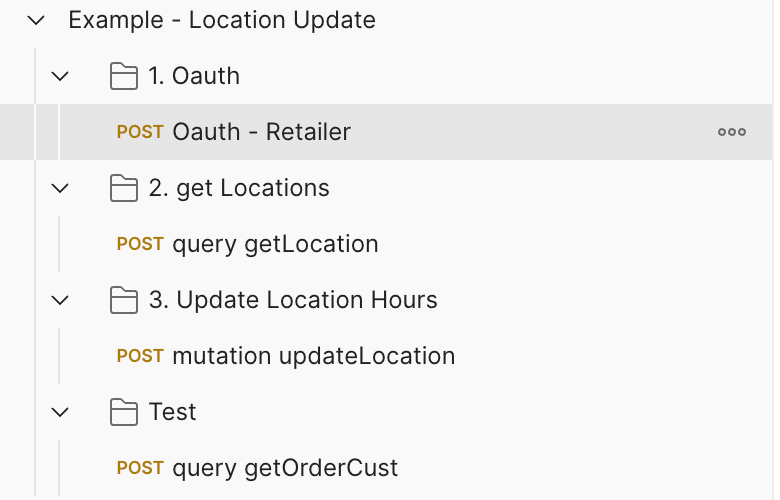Viewport: 780px width, 500px height.
Task: Open the query getOrderCust request
Action: (x=285, y=468)
